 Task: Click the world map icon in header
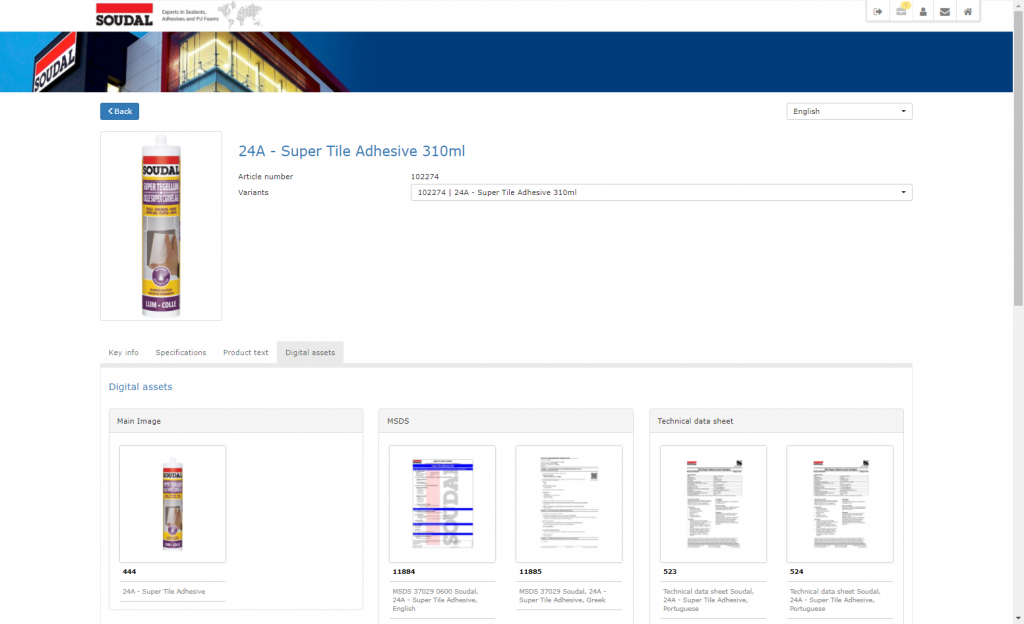(240, 14)
